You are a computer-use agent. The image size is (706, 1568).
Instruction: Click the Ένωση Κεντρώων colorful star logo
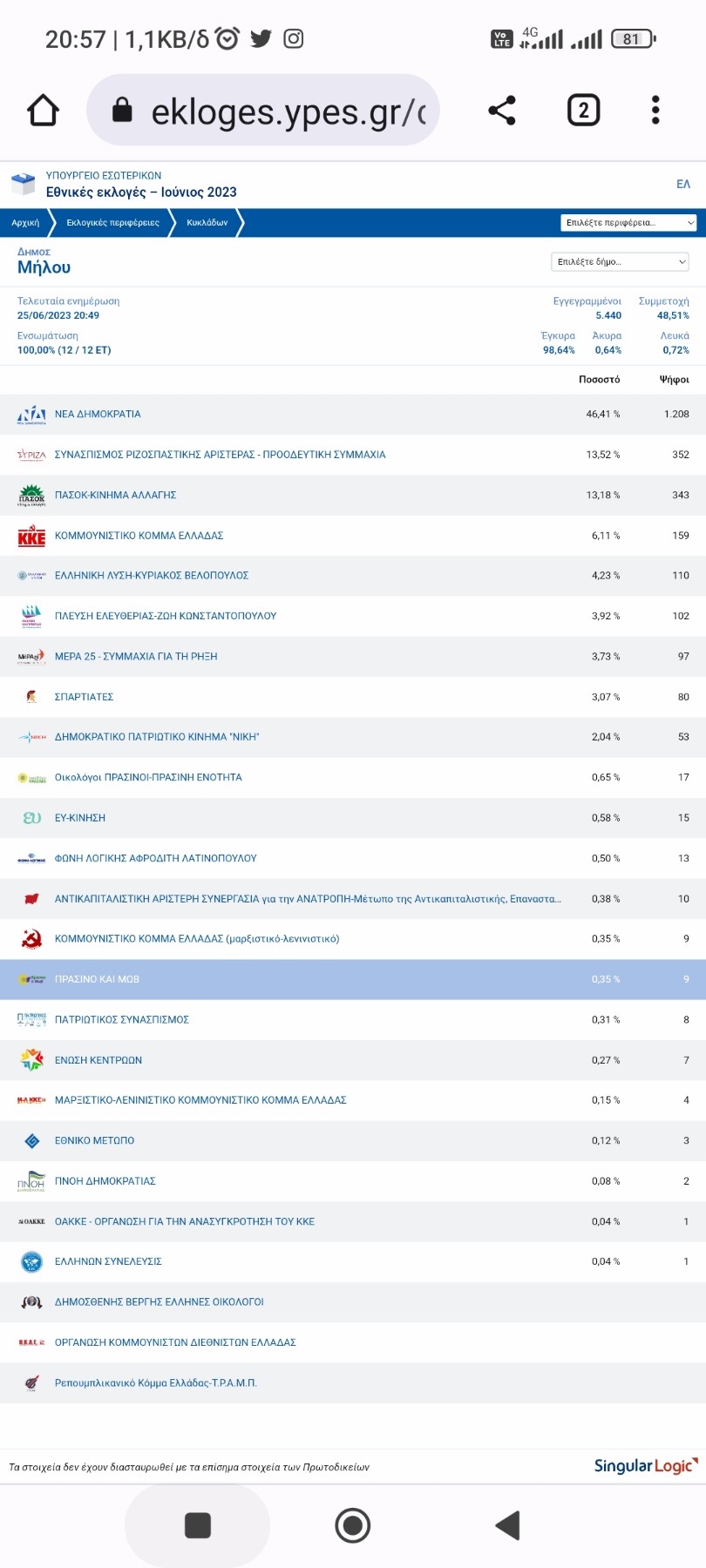pyautogui.click(x=31, y=1060)
